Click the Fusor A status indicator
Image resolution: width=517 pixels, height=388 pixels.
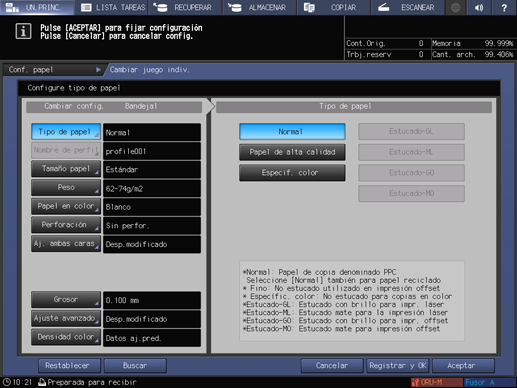pos(489,382)
